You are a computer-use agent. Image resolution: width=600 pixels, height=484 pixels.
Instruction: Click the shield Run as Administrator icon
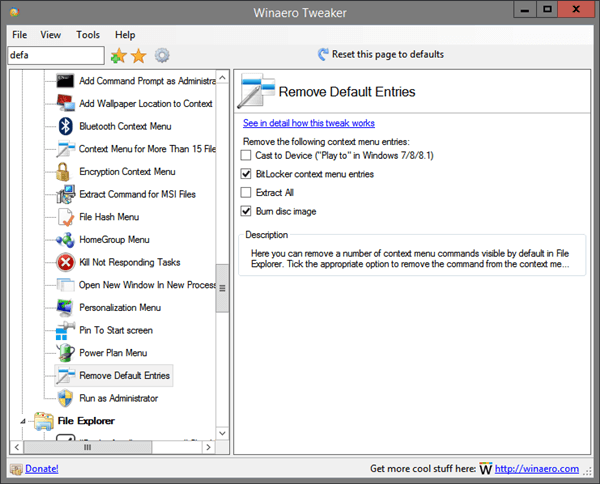[65, 398]
